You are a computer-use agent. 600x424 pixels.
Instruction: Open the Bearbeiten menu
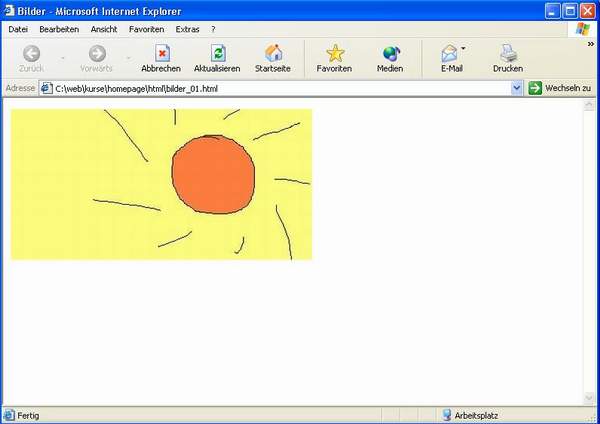pos(59,29)
